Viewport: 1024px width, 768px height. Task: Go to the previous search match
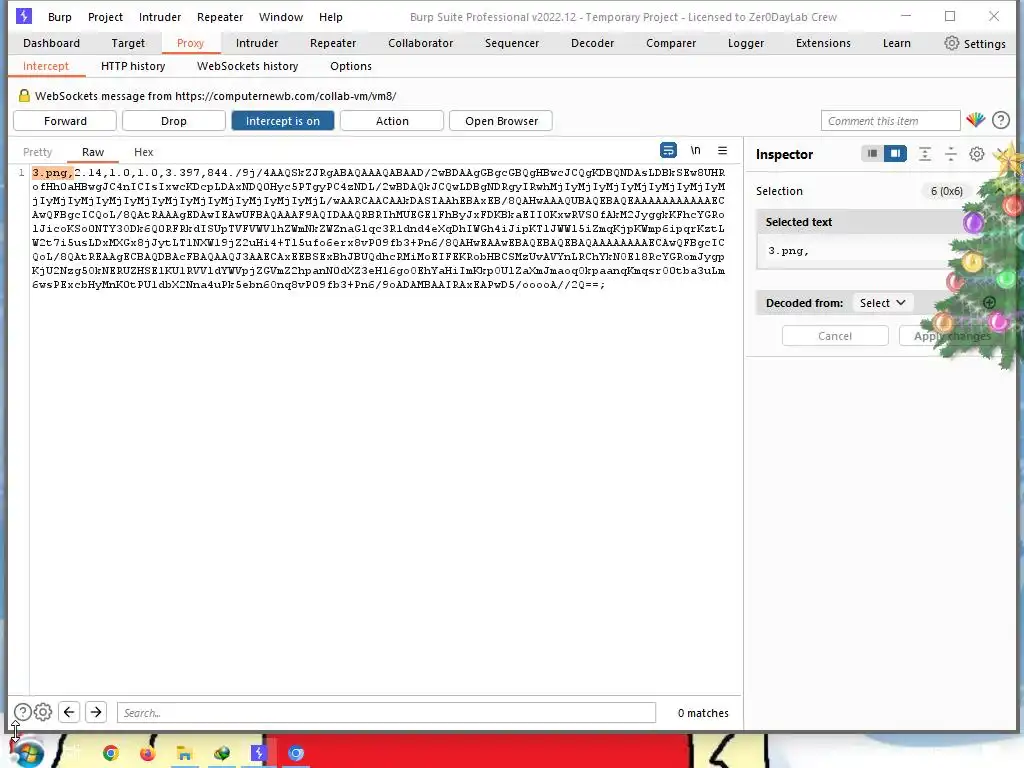pyautogui.click(x=69, y=712)
